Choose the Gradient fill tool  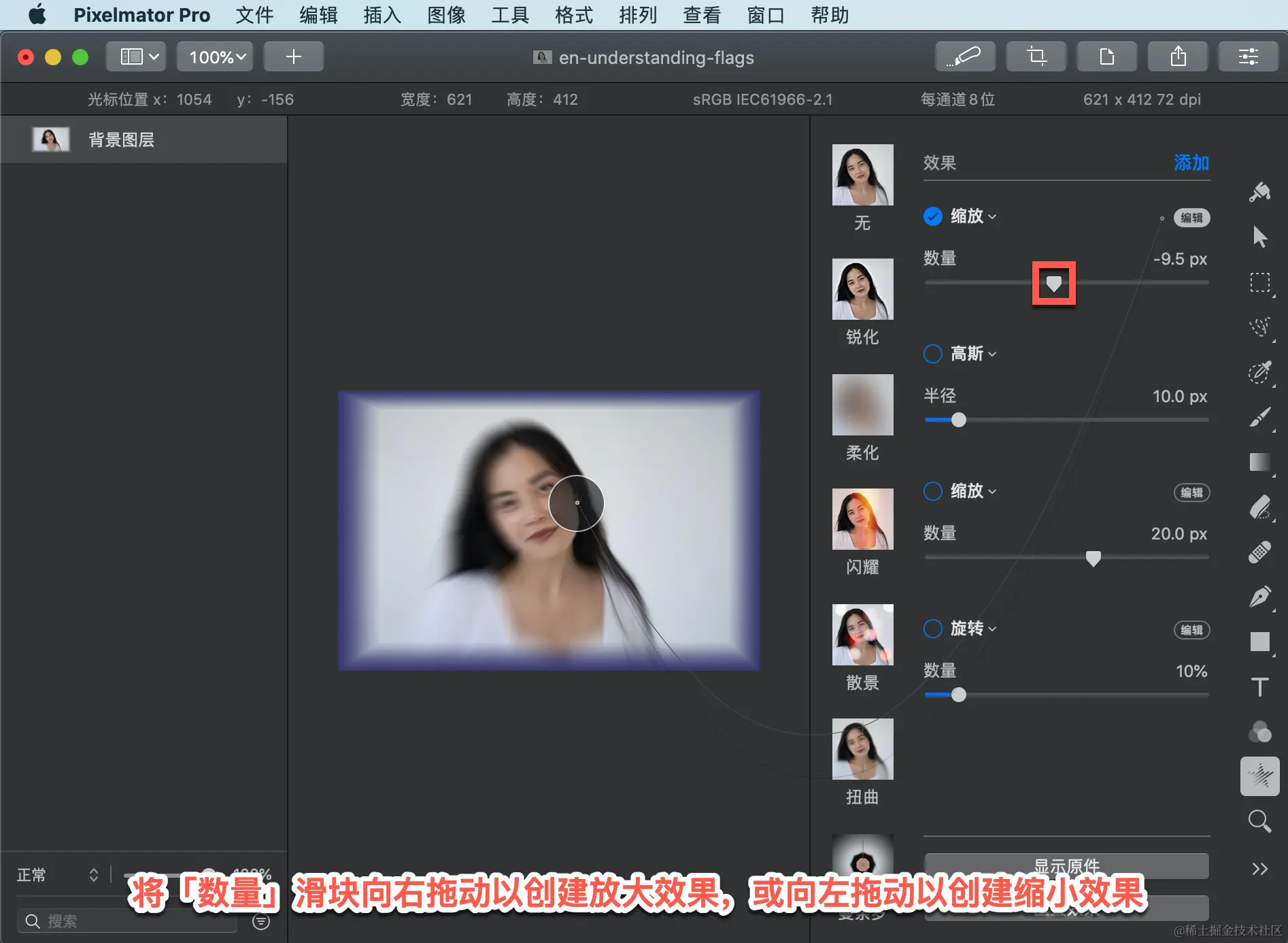point(1259,462)
